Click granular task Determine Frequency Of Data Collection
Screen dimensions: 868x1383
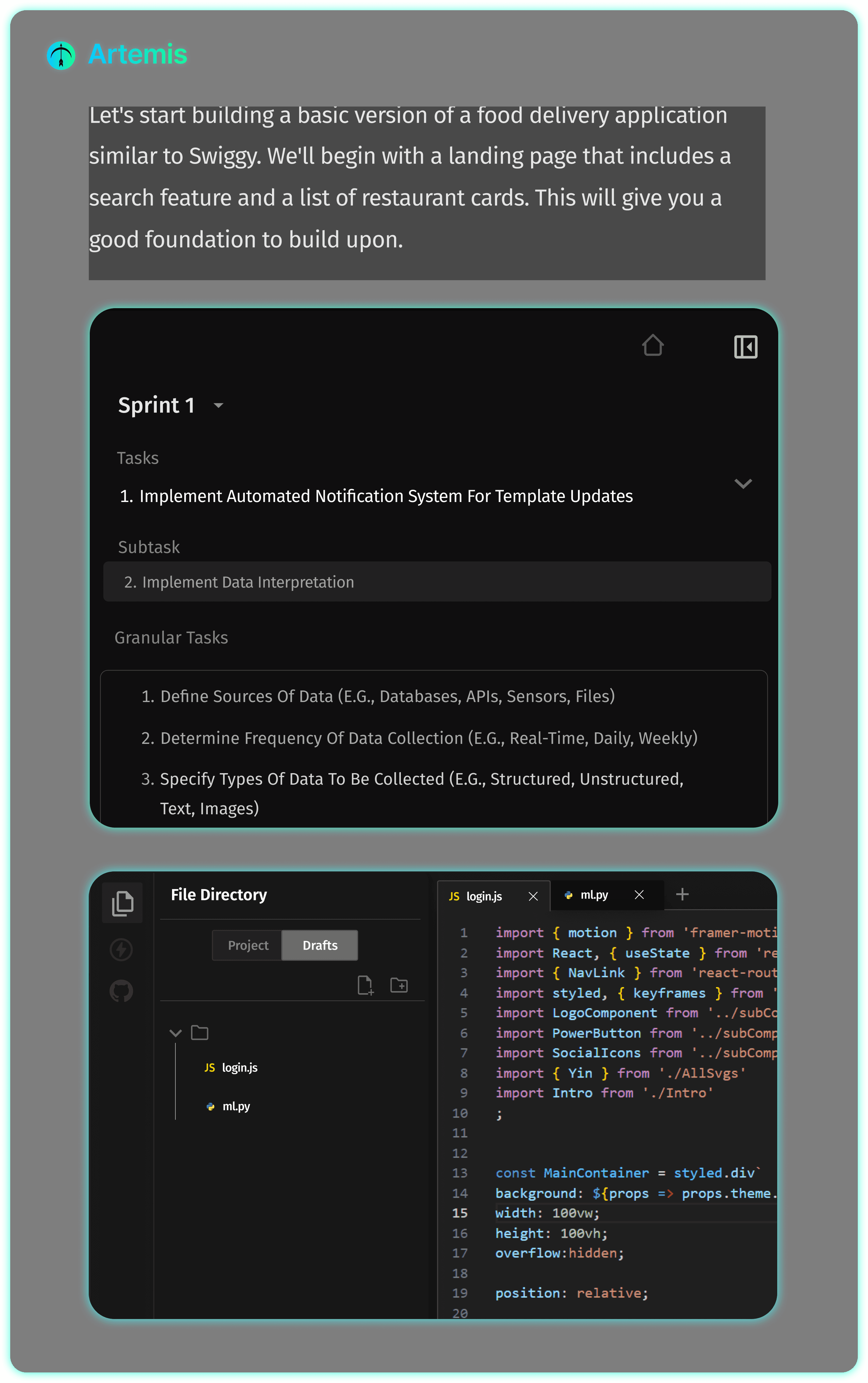[x=419, y=738]
